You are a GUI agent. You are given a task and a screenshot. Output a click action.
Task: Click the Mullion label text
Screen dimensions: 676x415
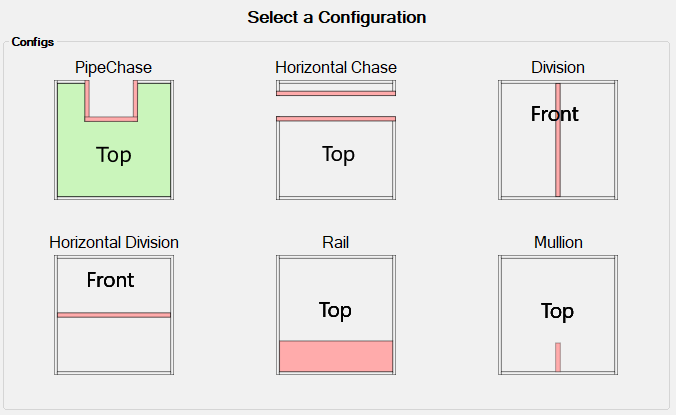(x=558, y=243)
